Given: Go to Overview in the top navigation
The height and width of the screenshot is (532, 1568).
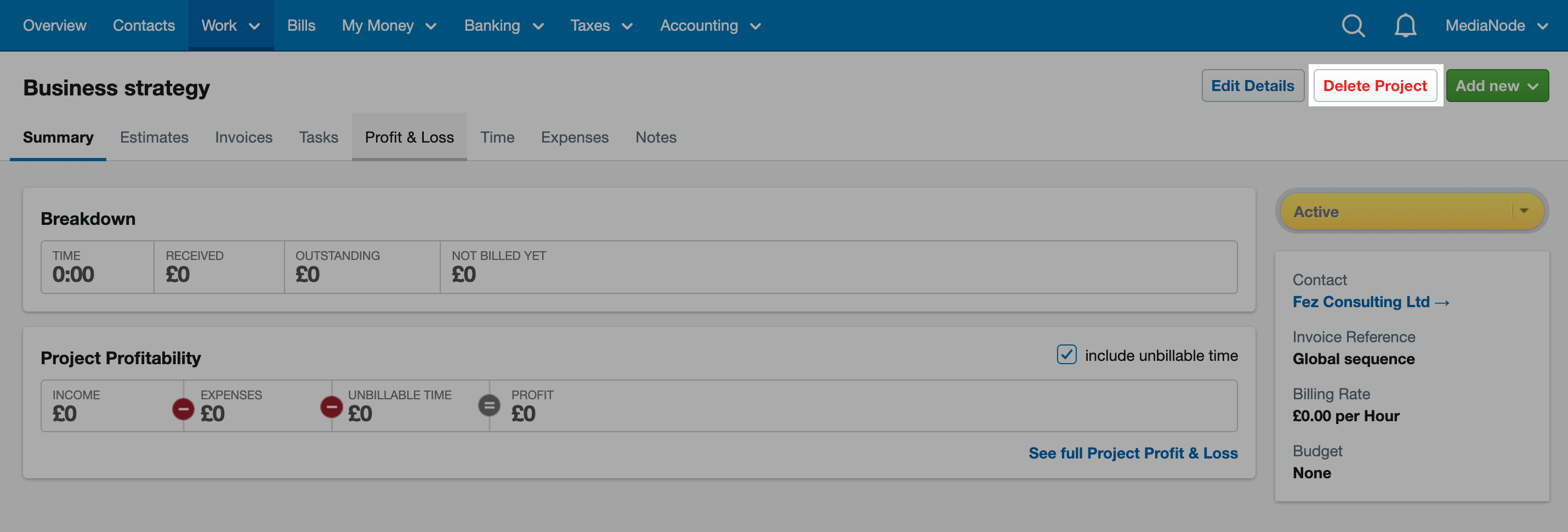Looking at the screenshot, I should 55,26.
